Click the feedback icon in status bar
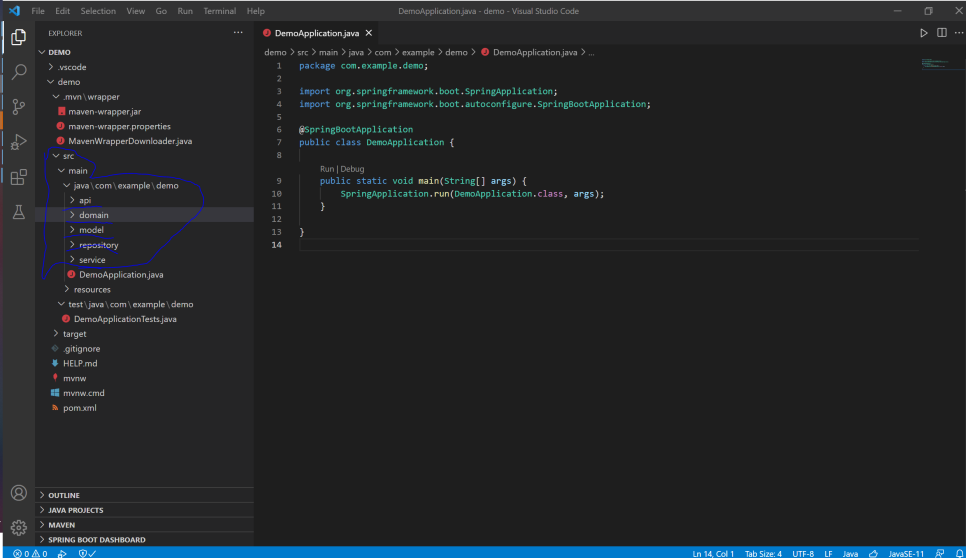This screenshot has width=966, height=558. [940, 553]
